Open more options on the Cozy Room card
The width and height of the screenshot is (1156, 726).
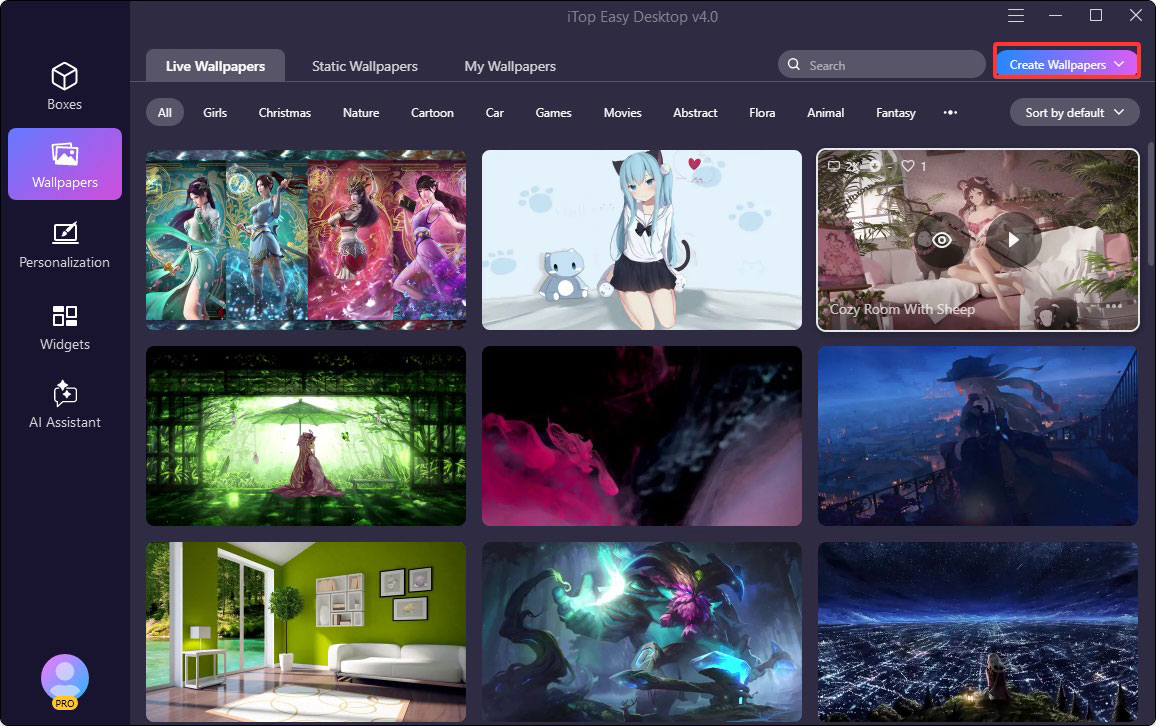click(x=1114, y=307)
